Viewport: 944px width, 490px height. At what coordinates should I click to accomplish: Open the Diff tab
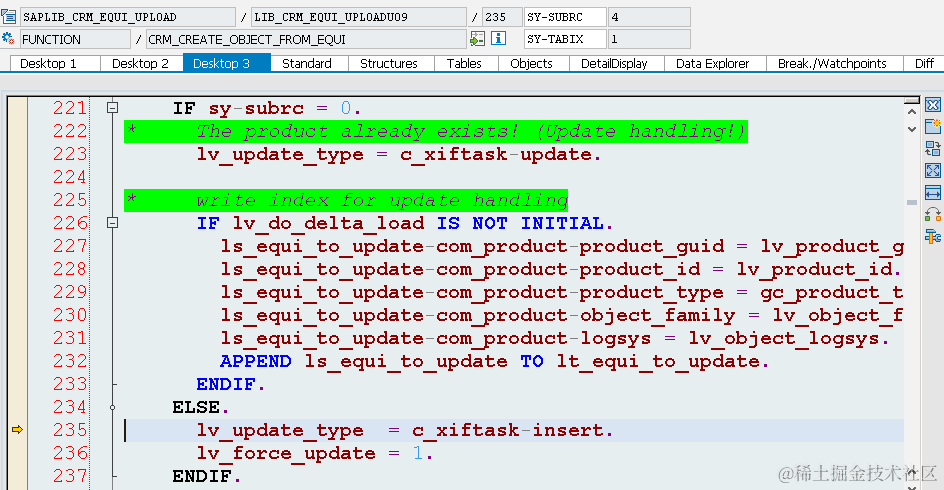coord(924,63)
